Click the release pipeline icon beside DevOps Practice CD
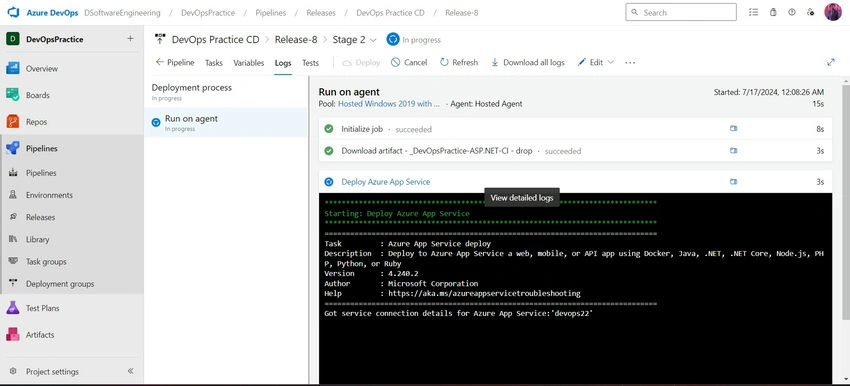 coord(160,39)
